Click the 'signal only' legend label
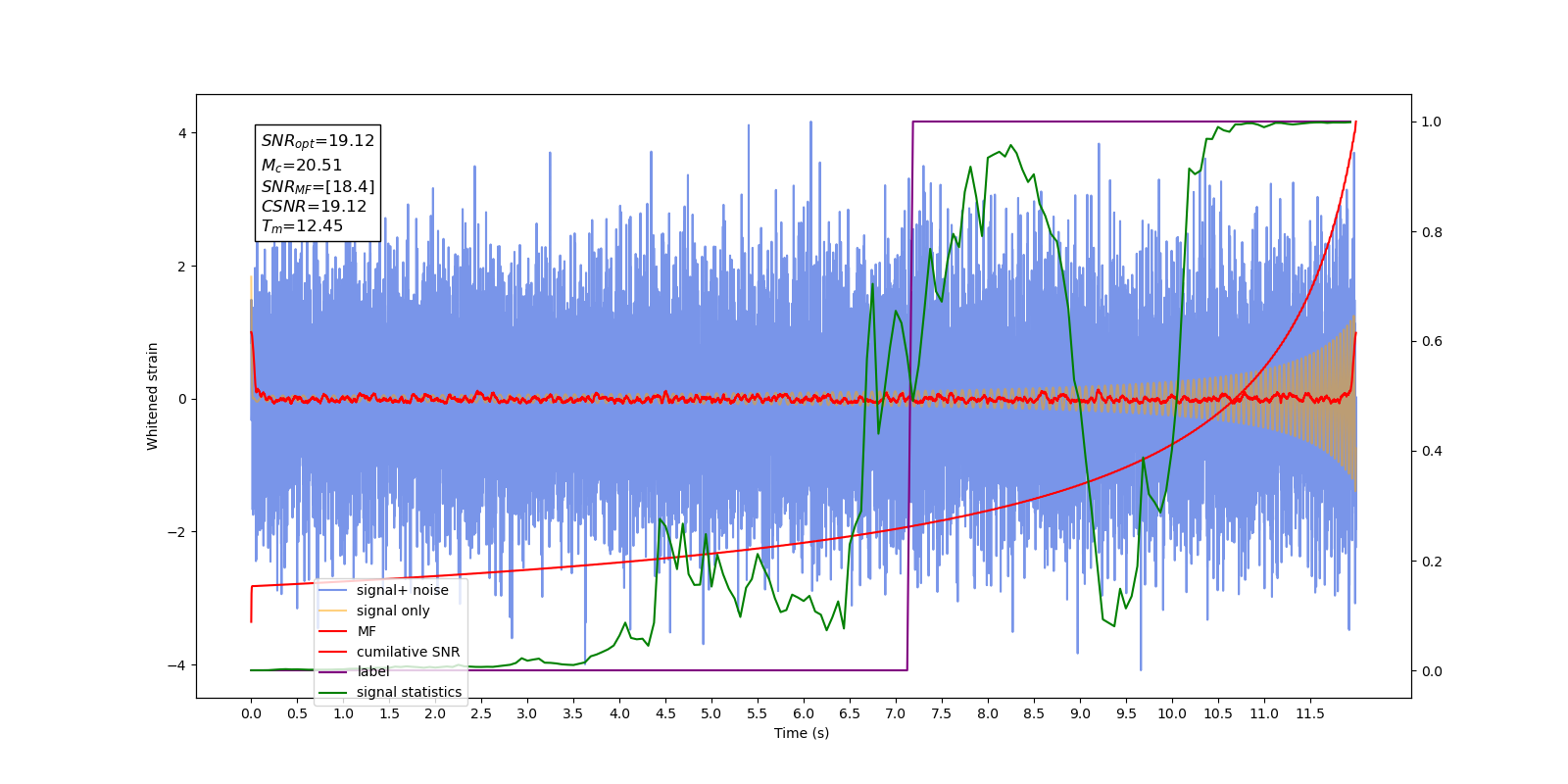 point(393,611)
